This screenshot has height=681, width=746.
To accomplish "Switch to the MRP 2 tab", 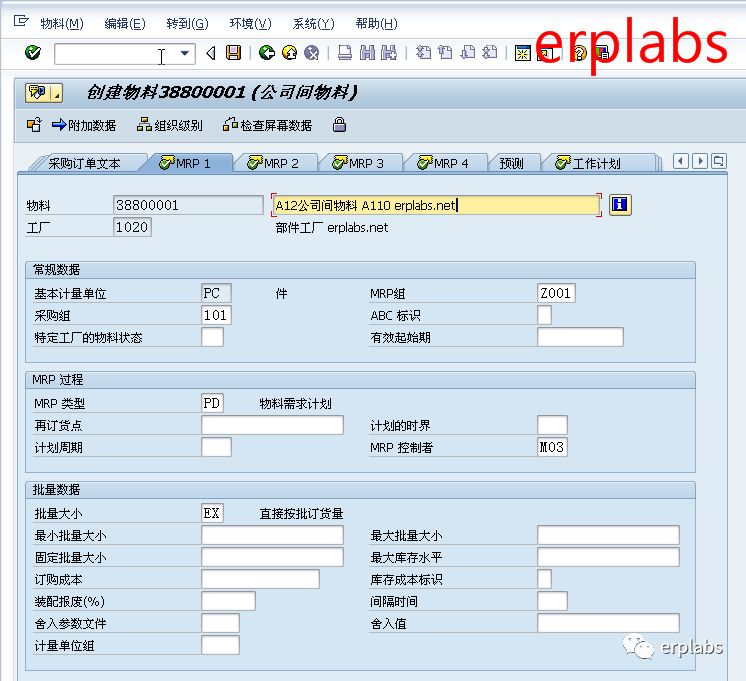I will [274, 163].
